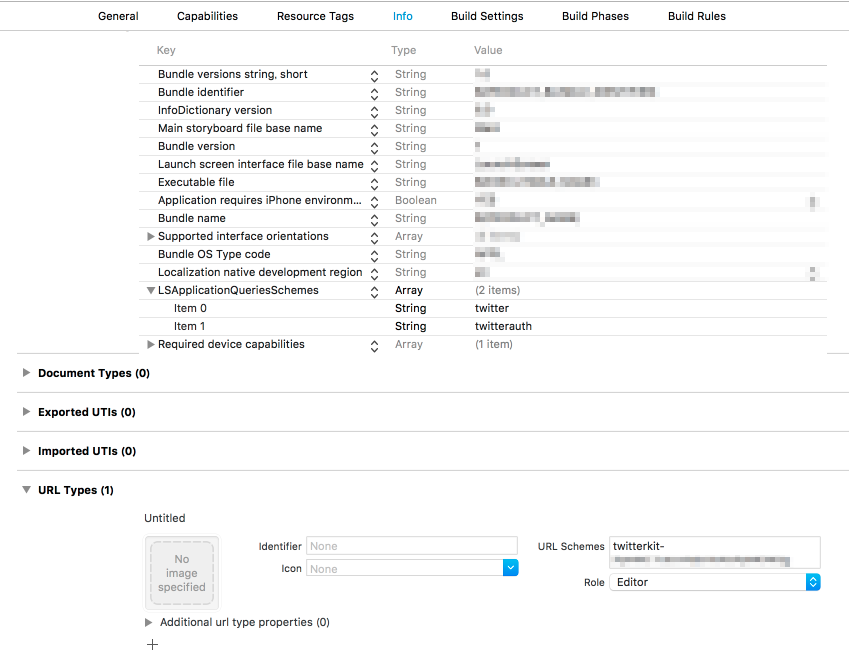Image resolution: width=849 pixels, height=662 pixels.
Task: Expand the Exported UTIs section
Action: (25, 412)
